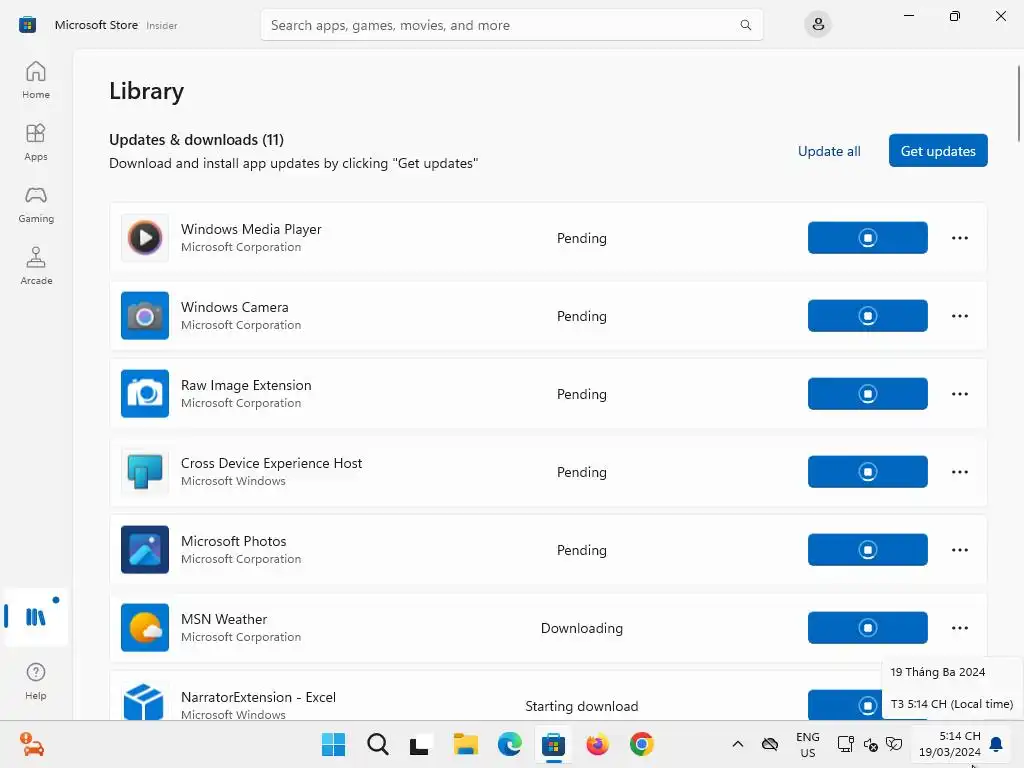The width and height of the screenshot is (1024, 768).
Task: Select the Windows Camera title text
Action: (234, 307)
